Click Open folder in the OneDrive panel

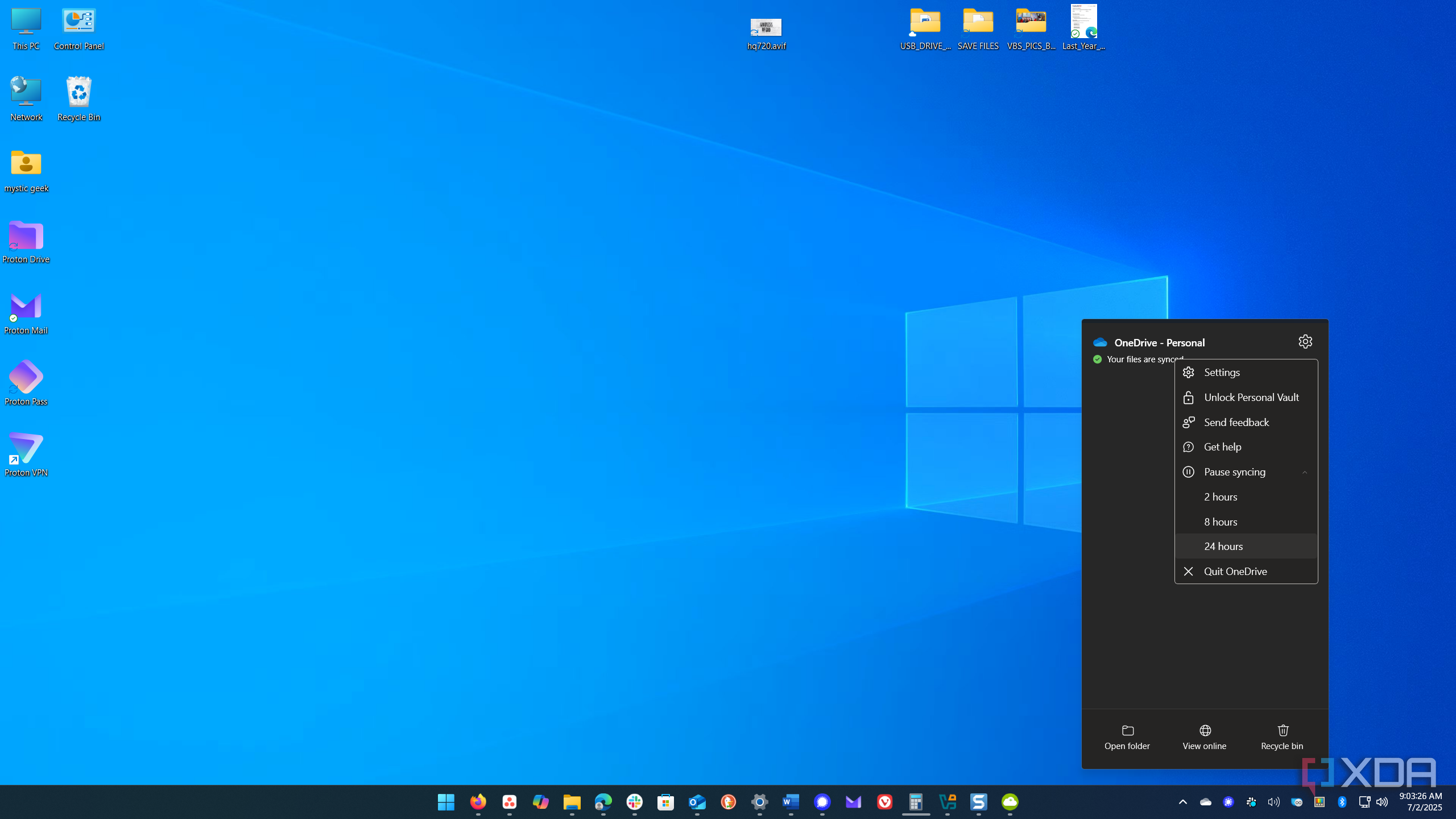click(x=1127, y=737)
